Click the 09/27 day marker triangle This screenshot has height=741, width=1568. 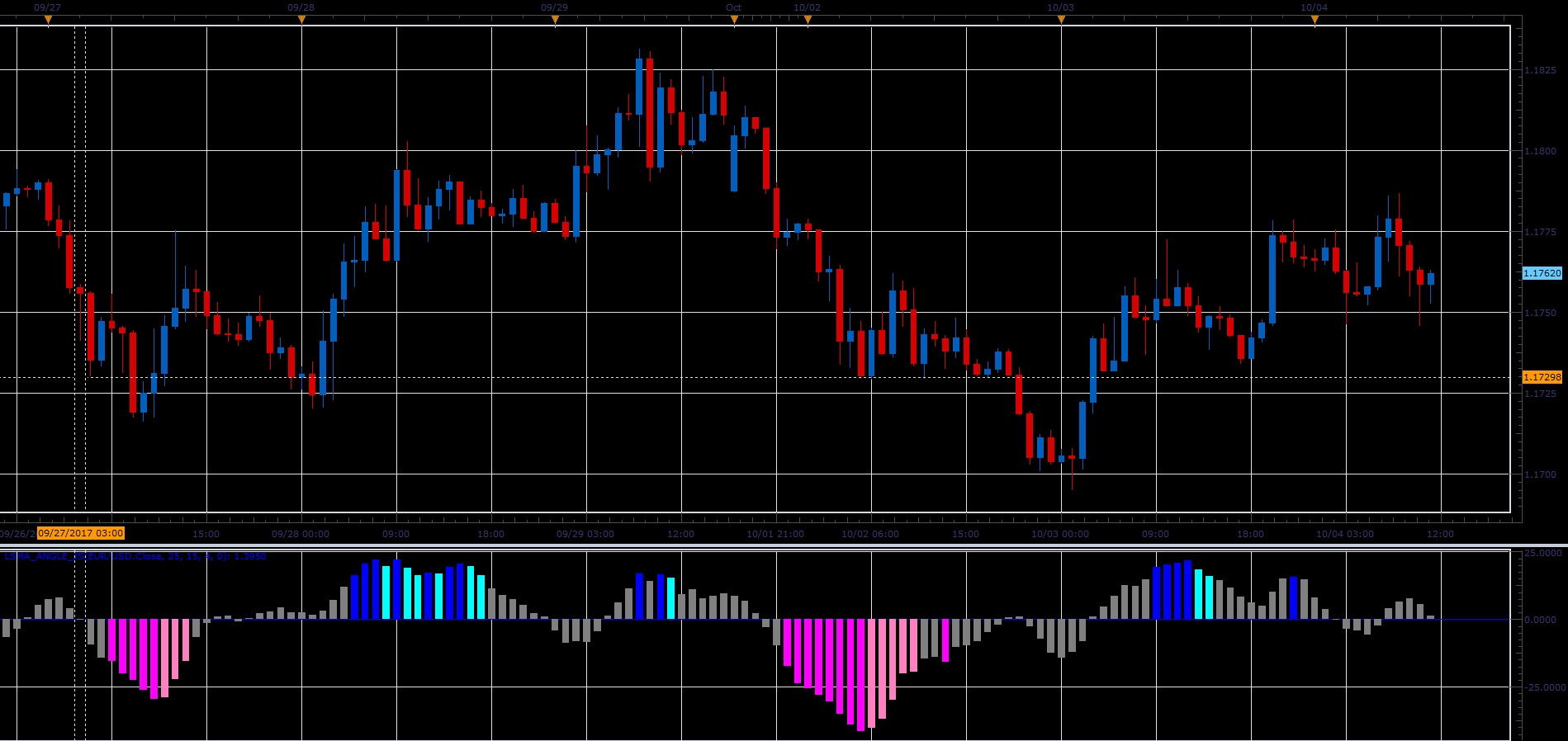(x=48, y=20)
